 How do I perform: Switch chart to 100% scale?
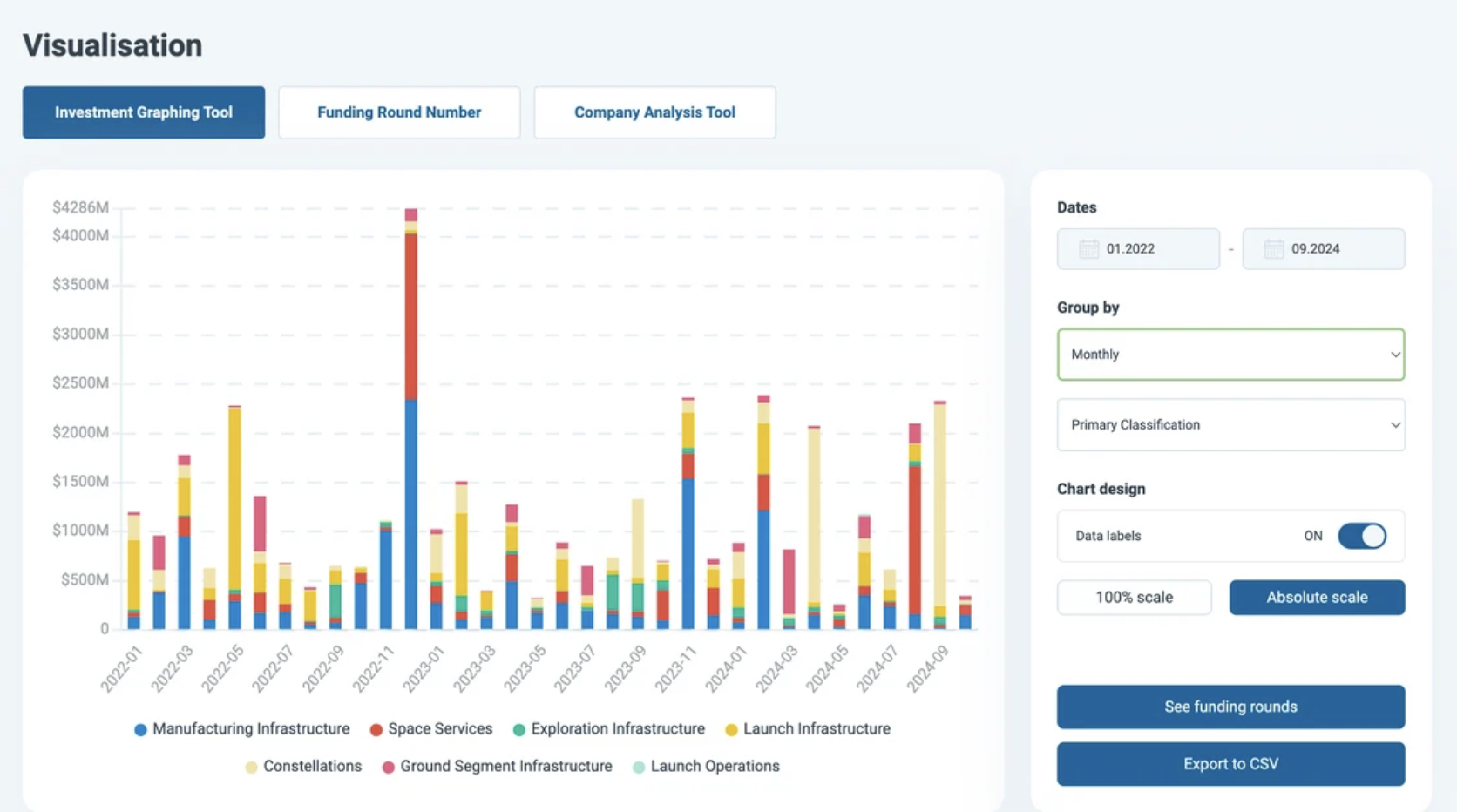[1134, 598]
